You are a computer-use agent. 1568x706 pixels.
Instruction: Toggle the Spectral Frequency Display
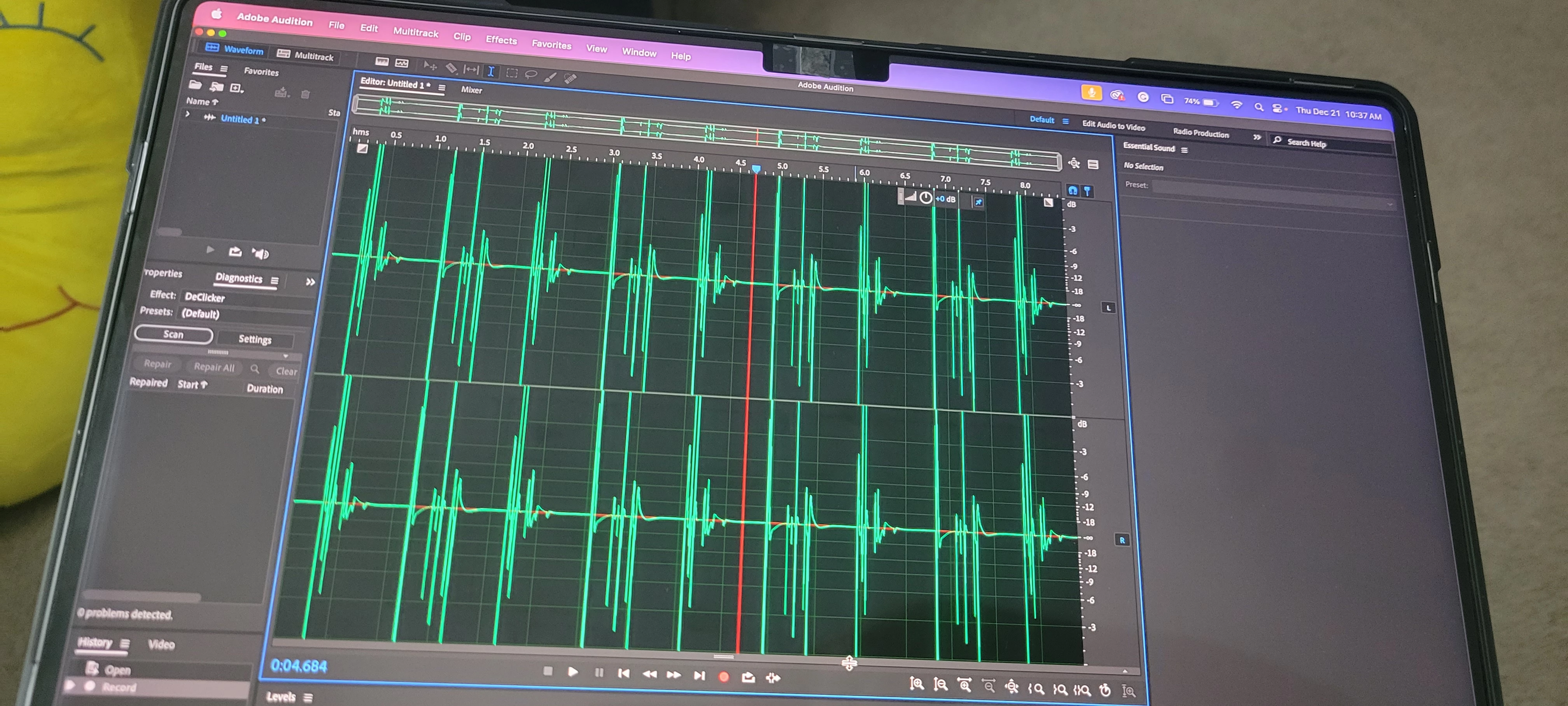(381, 61)
